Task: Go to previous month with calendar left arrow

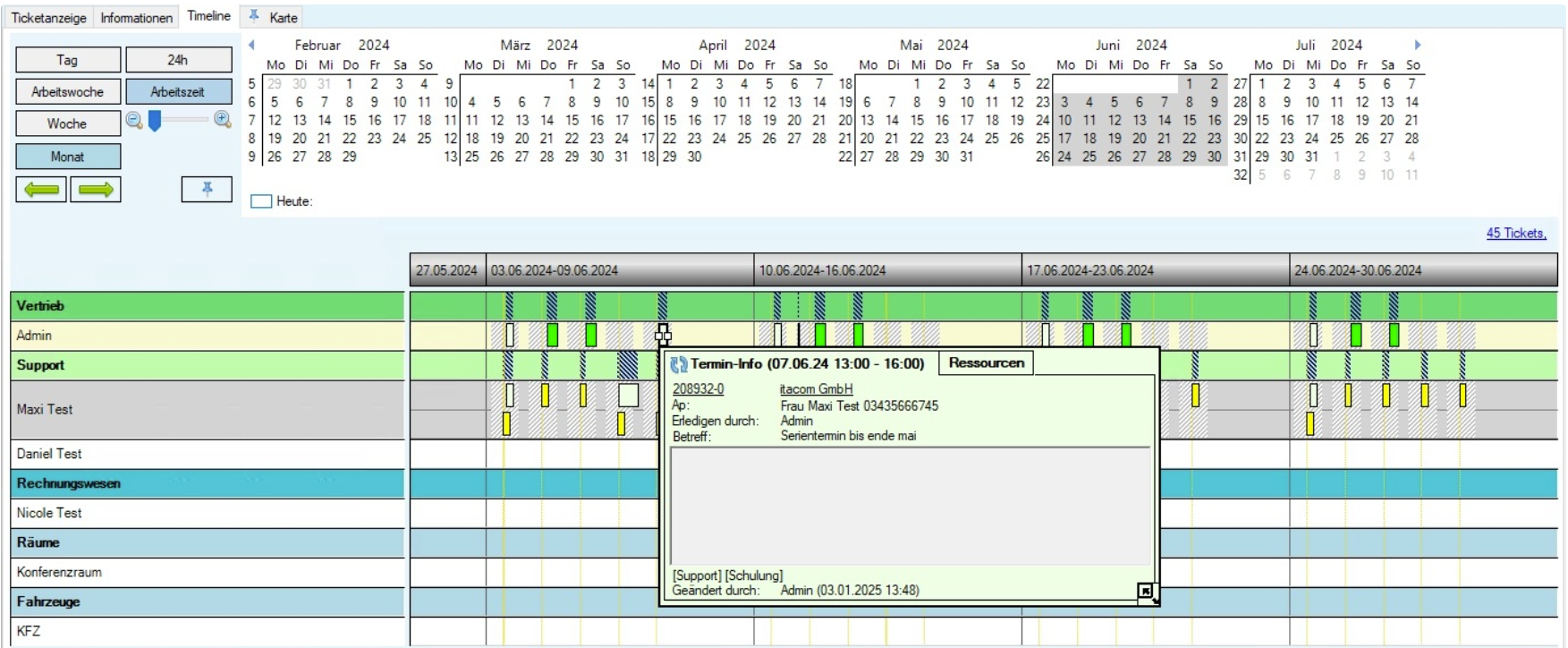Action: 251,45
